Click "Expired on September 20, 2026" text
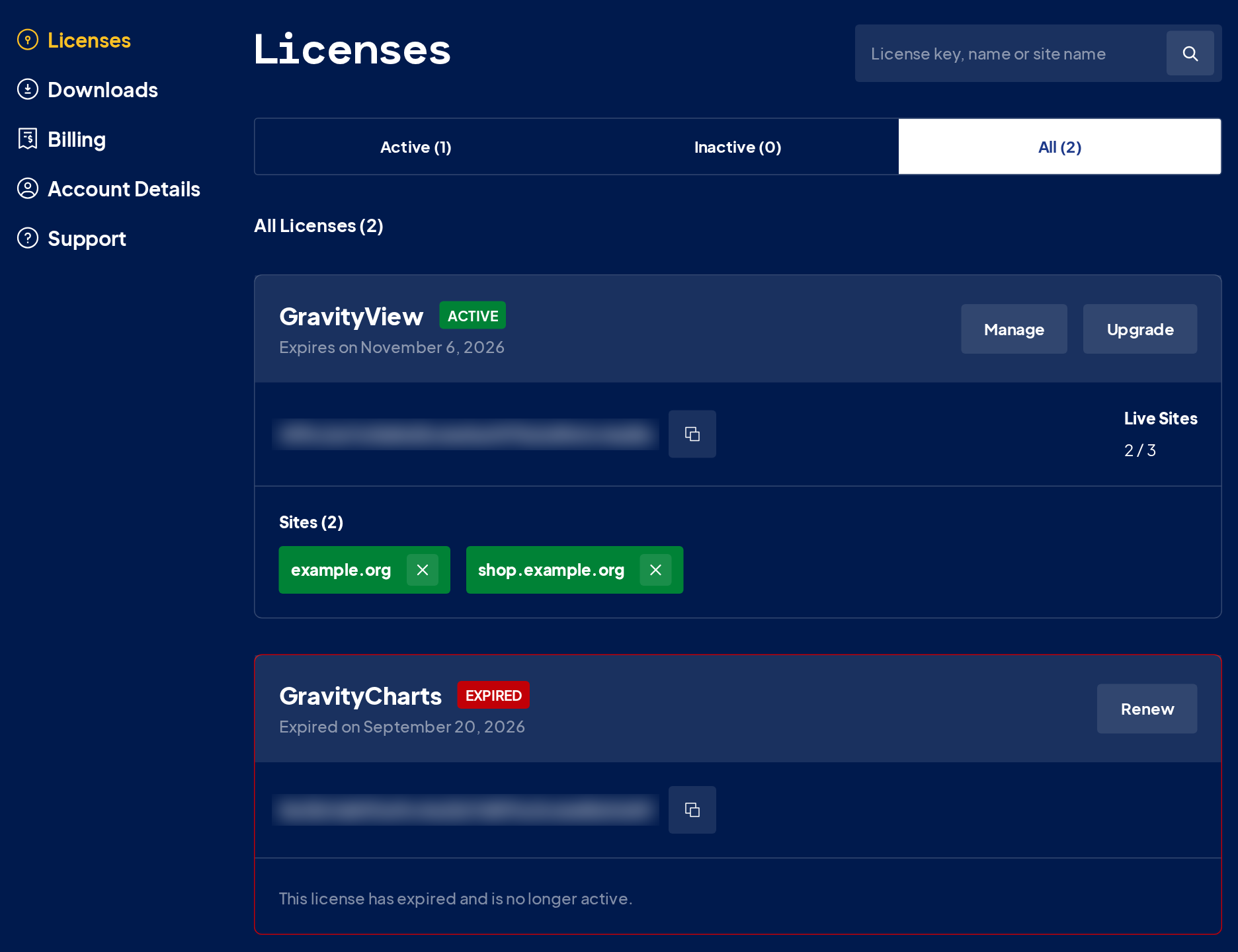 (402, 727)
